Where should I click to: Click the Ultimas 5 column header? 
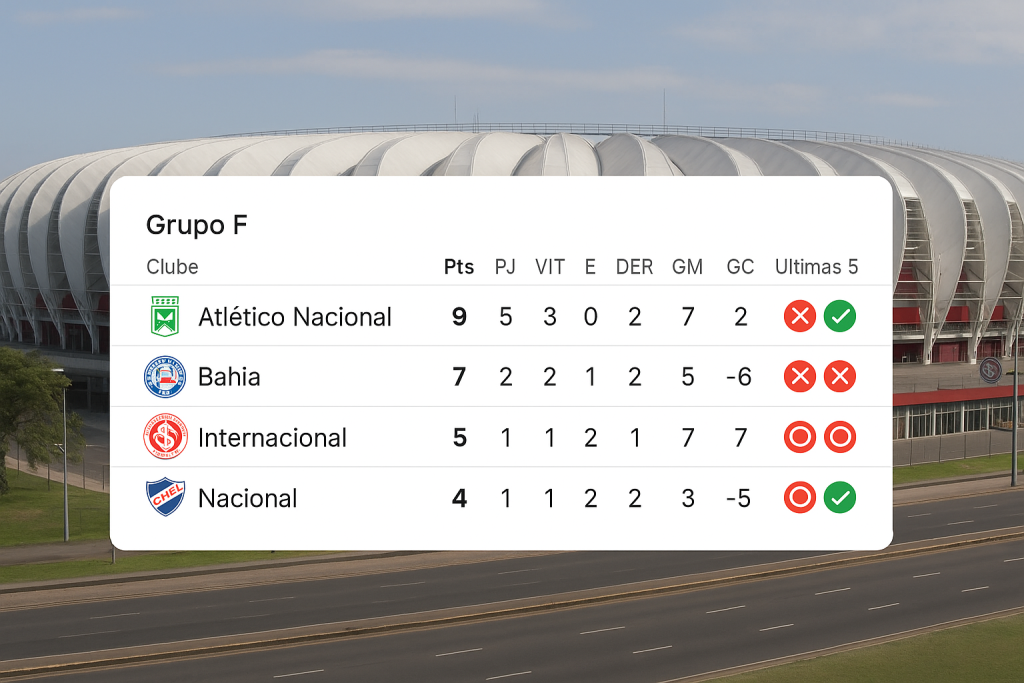pyautogui.click(x=816, y=266)
